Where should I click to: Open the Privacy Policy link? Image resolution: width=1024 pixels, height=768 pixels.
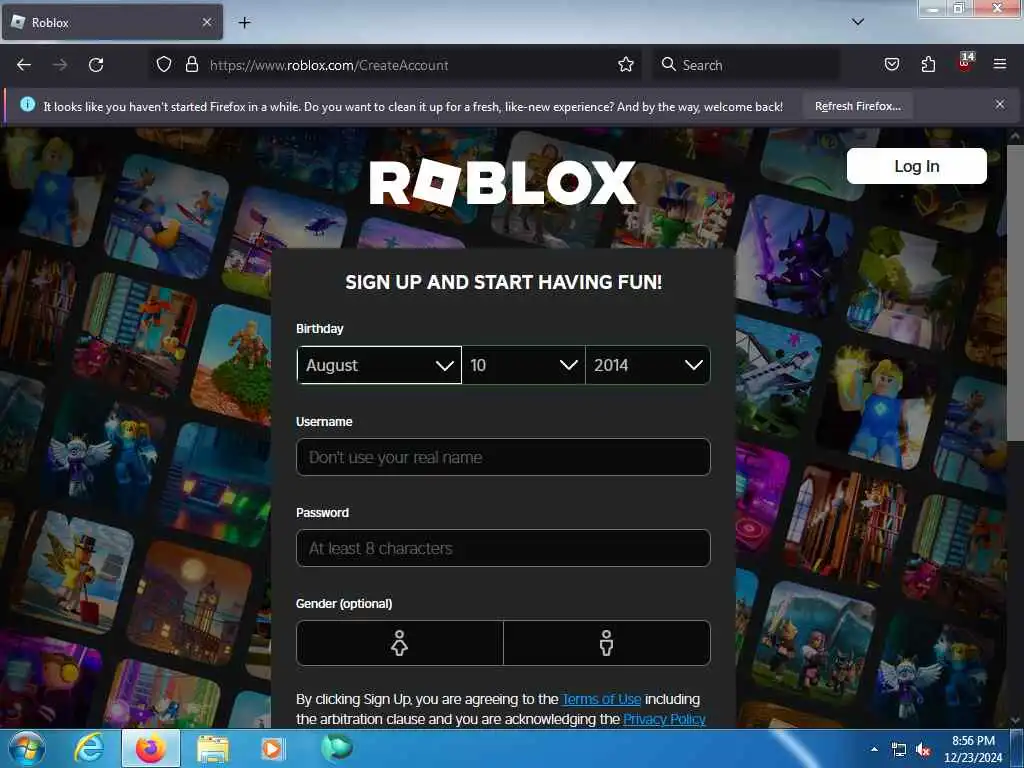pos(664,719)
